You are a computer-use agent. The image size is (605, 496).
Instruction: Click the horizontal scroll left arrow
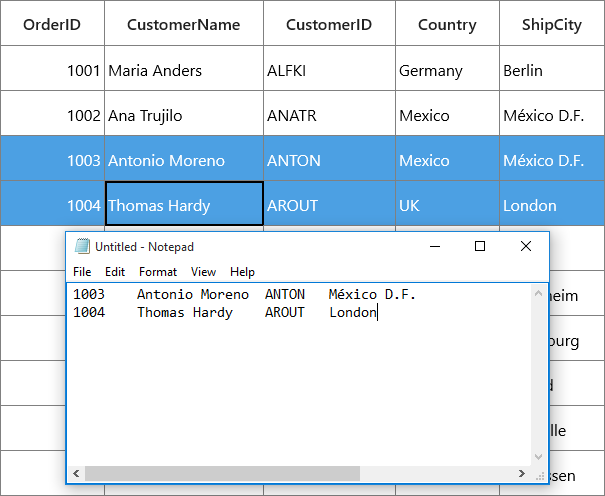76,473
